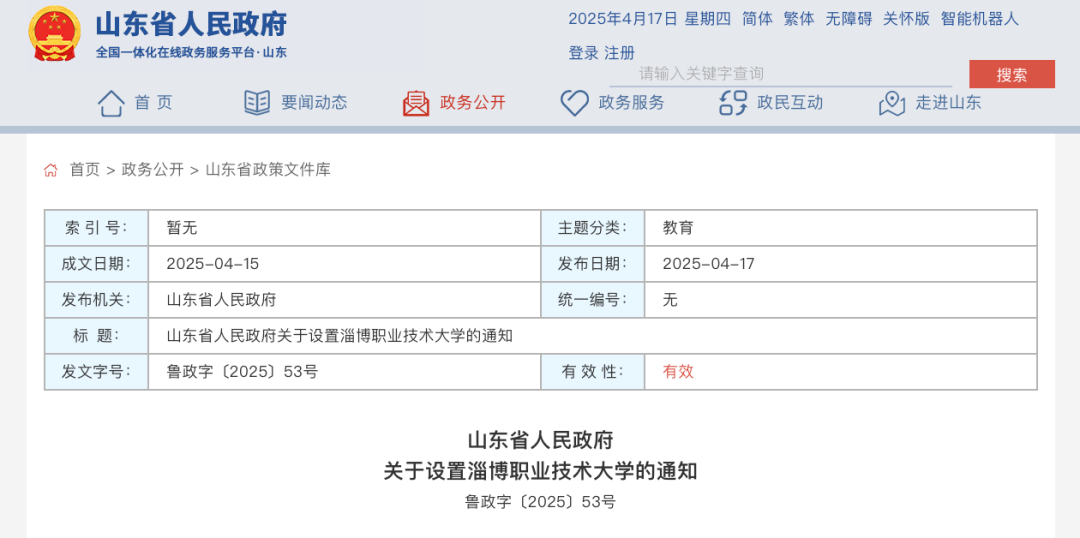Screen dimensions: 1080x538
Task: Go to 政务服务 navigation item
Action: (631, 103)
